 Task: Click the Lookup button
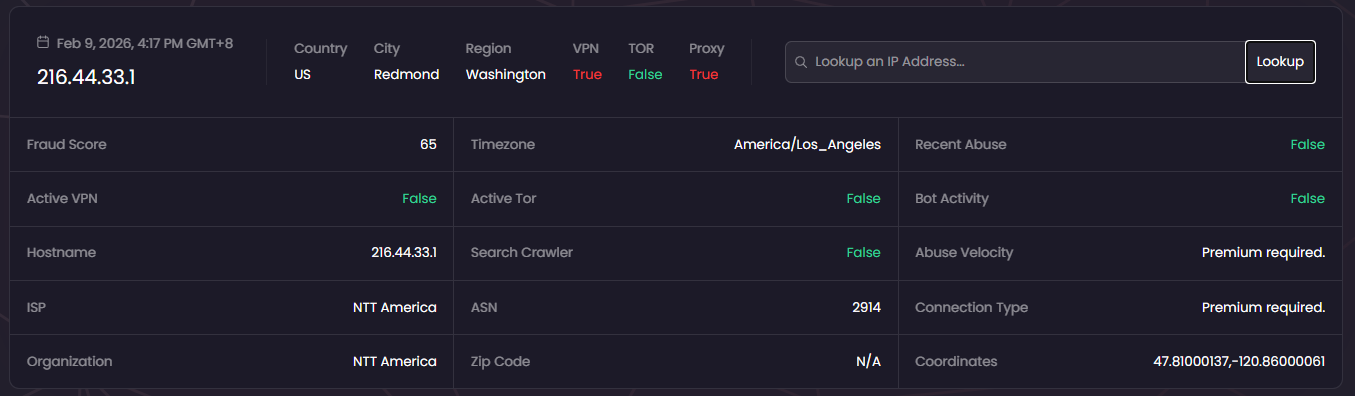(x=1280, y=62)
